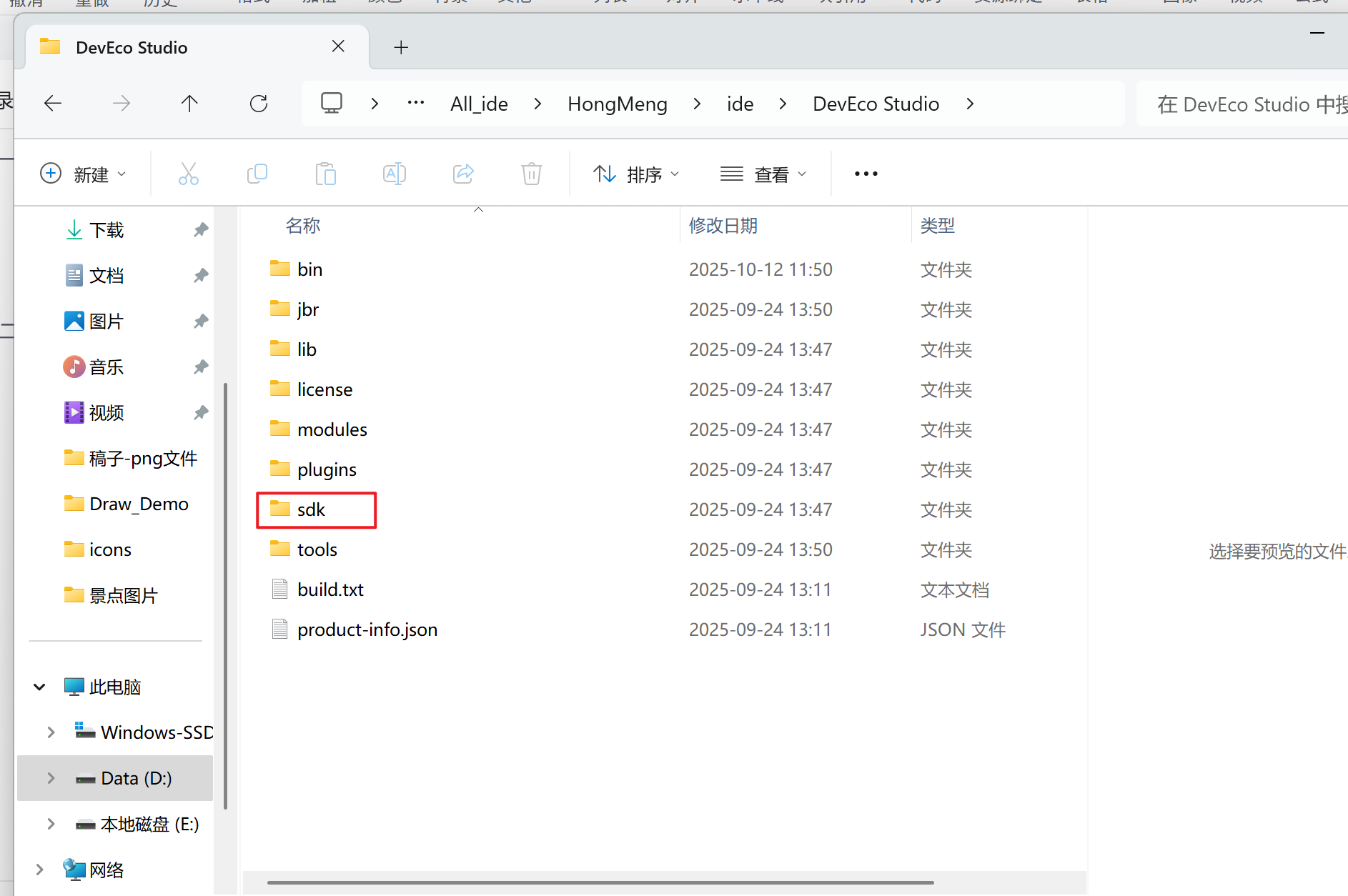Open chevron after All_ide breadcrumb
The width and height of the screenshot is (1348, 896).
(x=537, y=104)
